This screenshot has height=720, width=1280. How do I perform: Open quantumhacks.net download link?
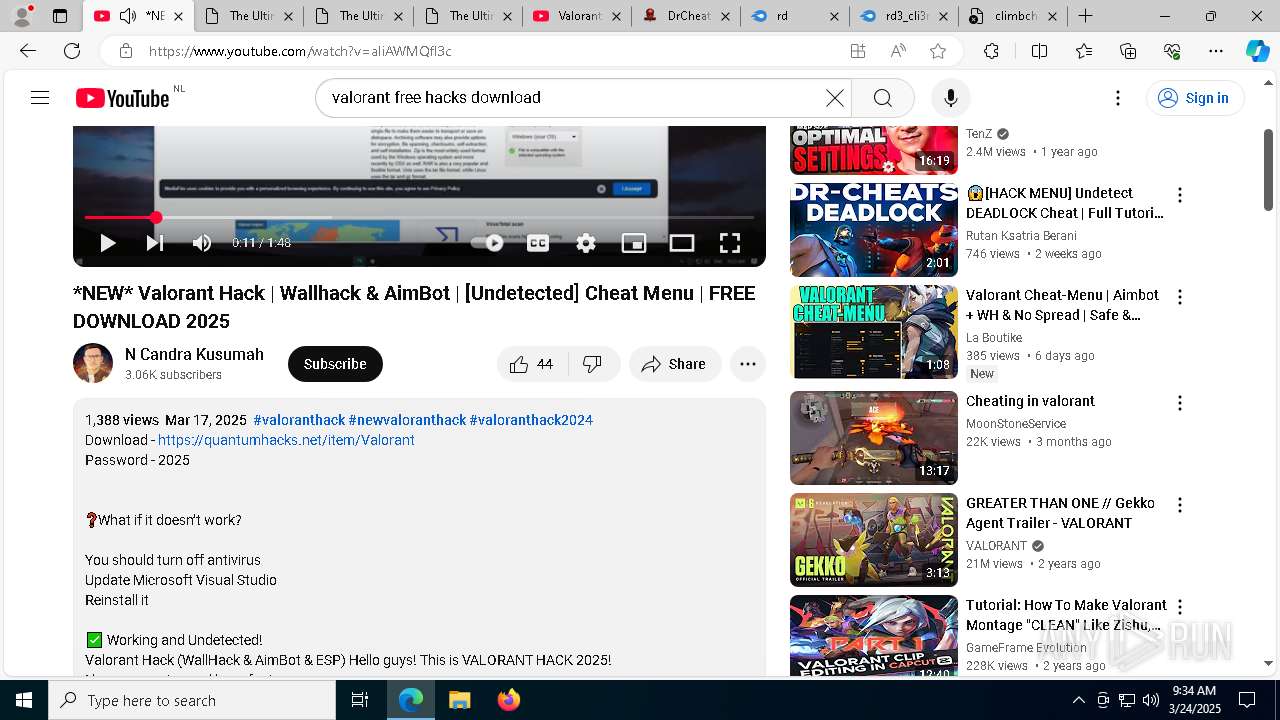click(x=286, y=440)
